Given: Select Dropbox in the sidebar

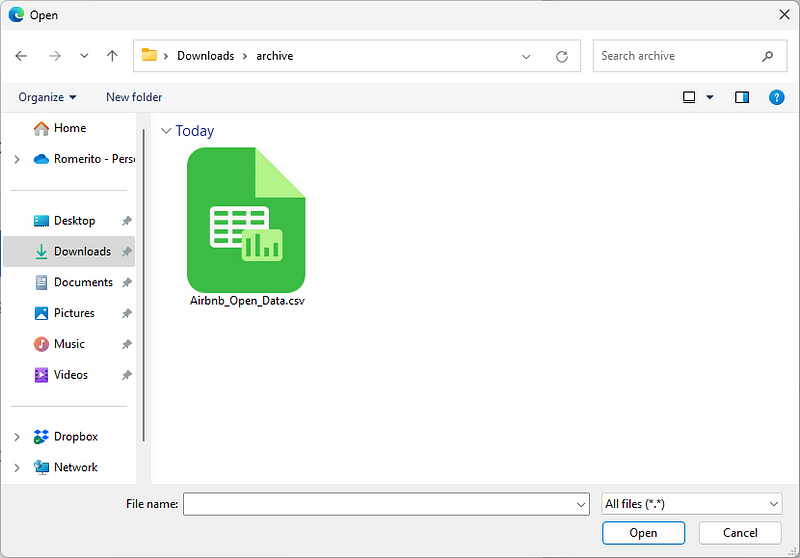Looking at the screenshot, I should coord(65,437).
